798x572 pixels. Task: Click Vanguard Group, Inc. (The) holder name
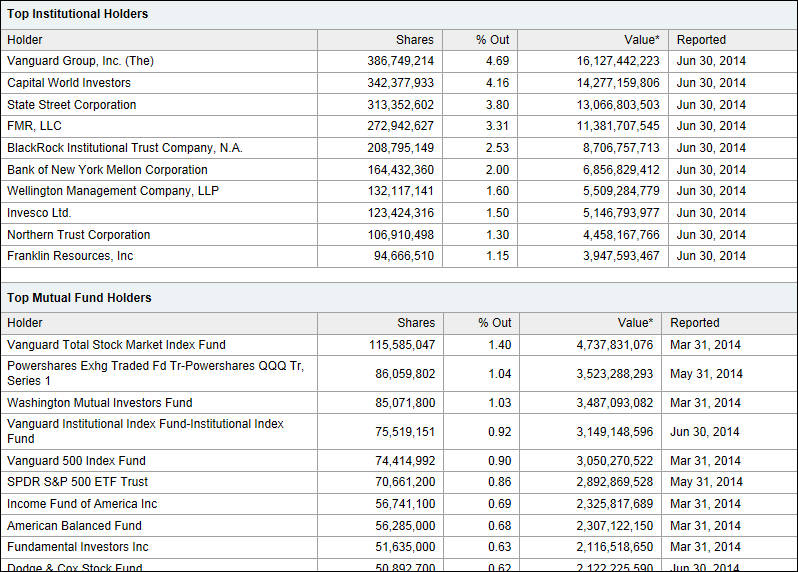tap(80, 61)
